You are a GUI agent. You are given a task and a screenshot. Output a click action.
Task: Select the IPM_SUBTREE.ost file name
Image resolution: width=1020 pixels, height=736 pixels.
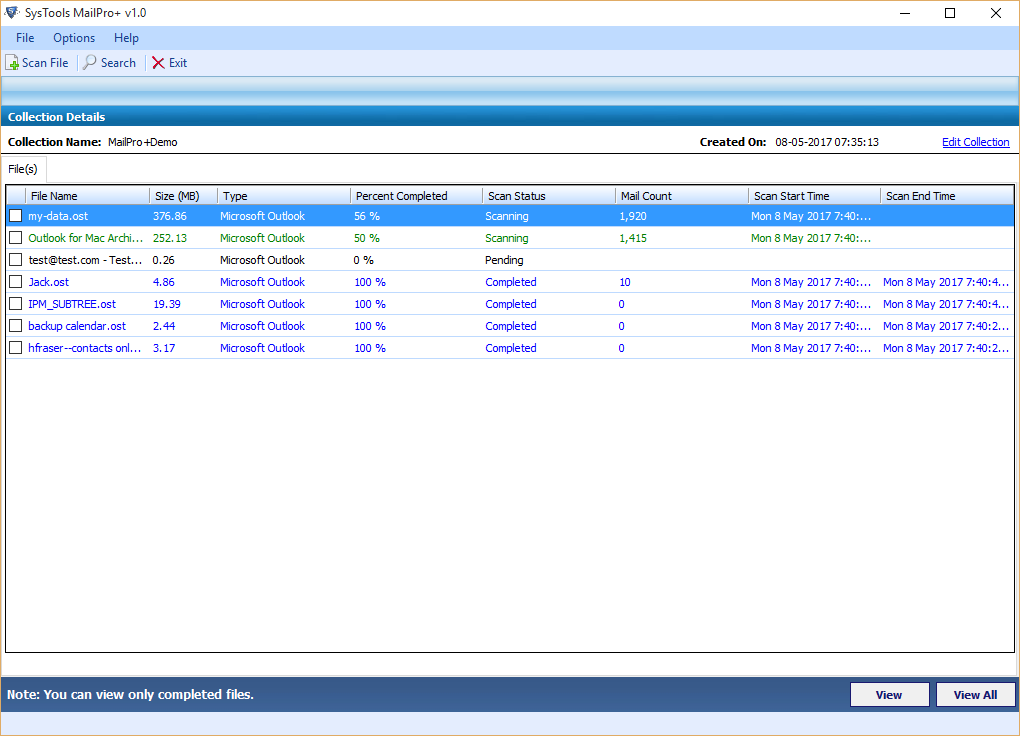tap(72, 305)
